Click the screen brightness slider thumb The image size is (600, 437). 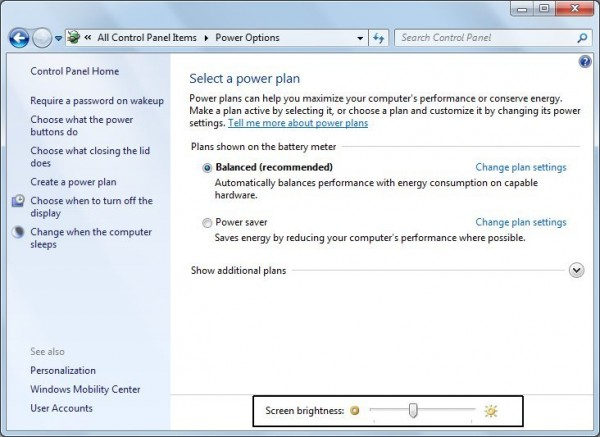(413, 410)
